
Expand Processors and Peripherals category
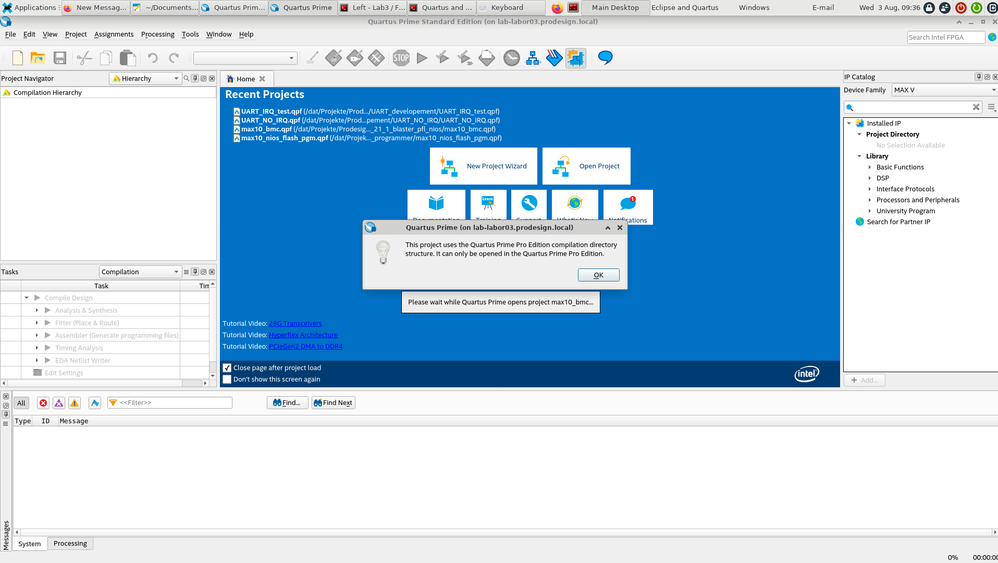(870, 200)
